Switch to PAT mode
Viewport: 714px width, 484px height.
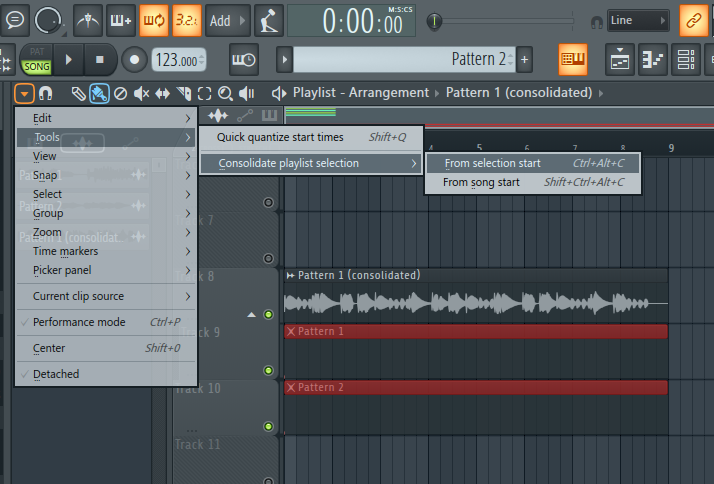point(37,51)
